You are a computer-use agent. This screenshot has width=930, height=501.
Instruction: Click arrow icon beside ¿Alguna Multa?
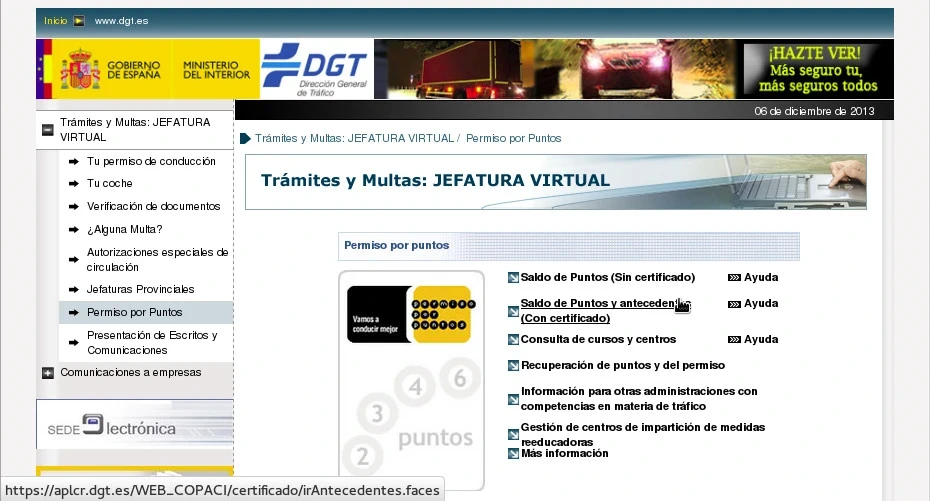(73, 229)
